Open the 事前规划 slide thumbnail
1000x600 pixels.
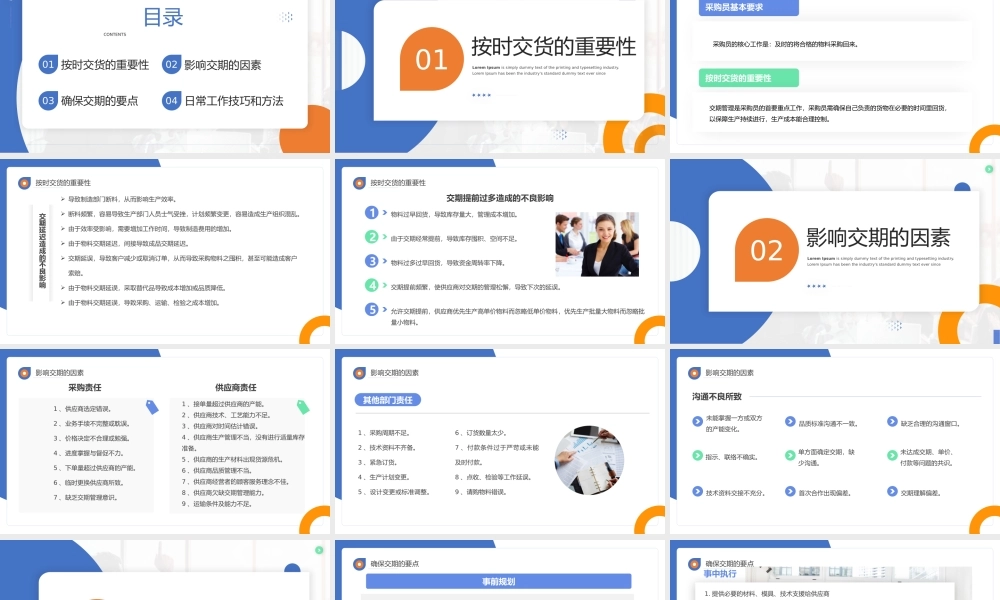click(500, 570)
